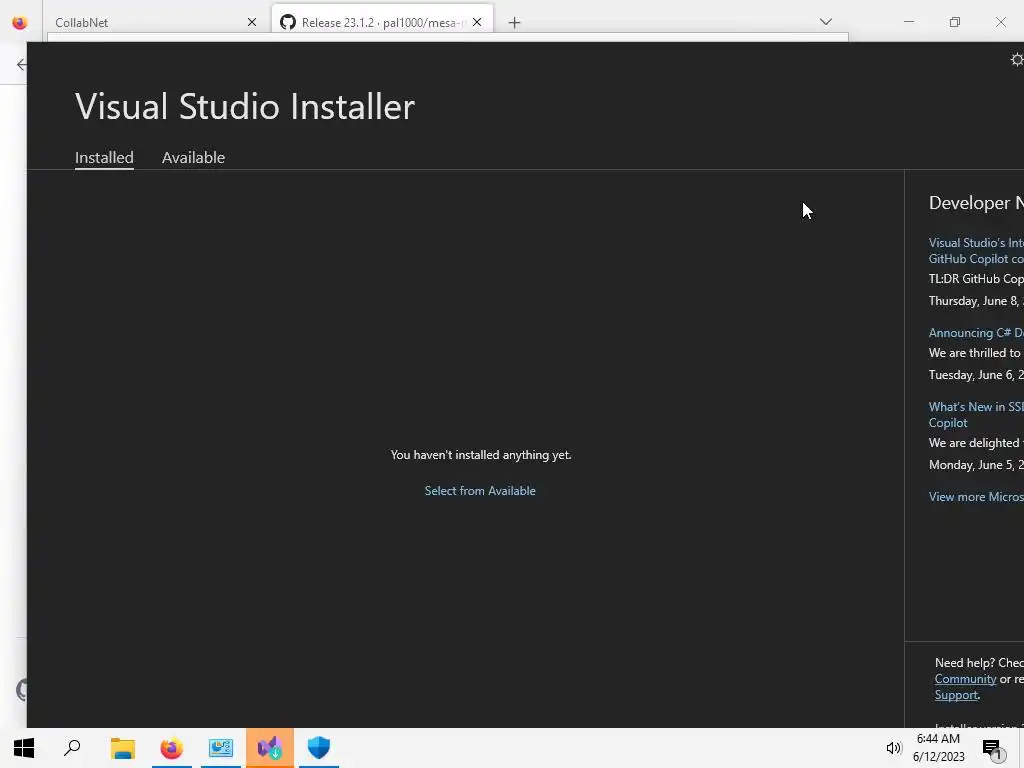Click Visual Studio Installer taskbar icon
Image resolution: width=1024 pixels, height=768 pixels.
pyautogui.click(x=270, y=748)
